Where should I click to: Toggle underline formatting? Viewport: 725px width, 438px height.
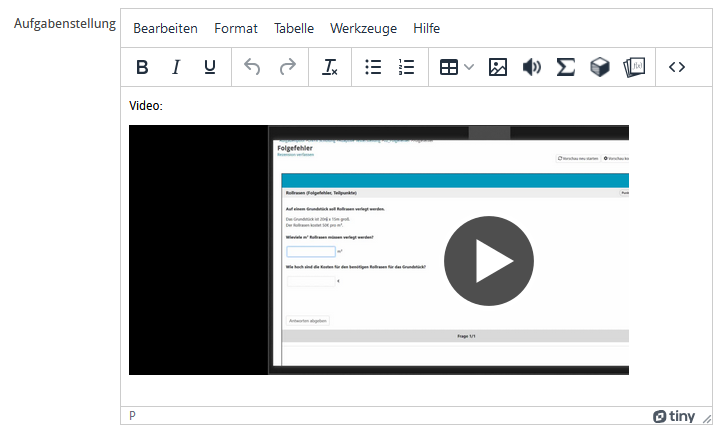click(x=209, y=67)
